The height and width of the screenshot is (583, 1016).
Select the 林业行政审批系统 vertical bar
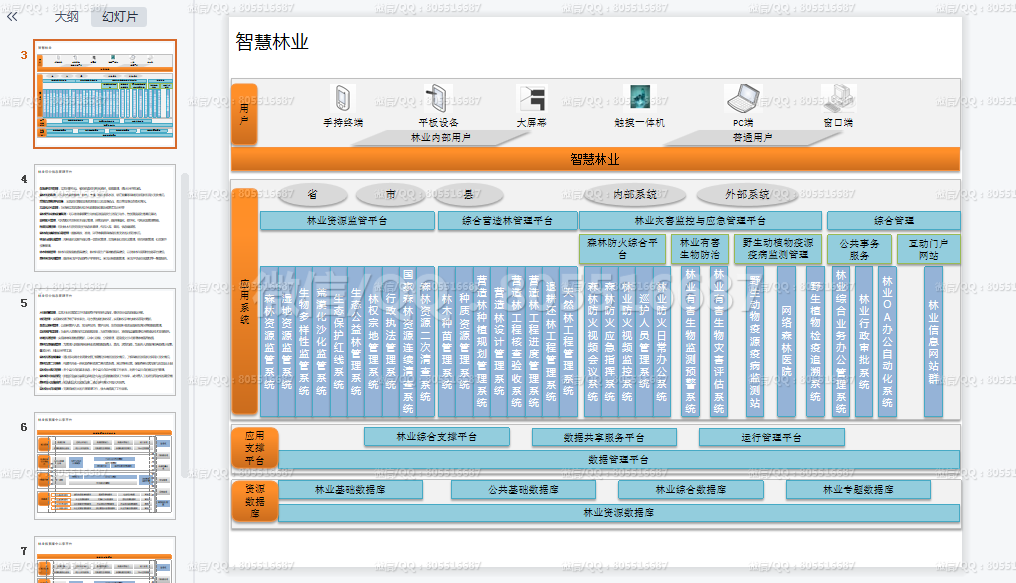pos(864,341)
